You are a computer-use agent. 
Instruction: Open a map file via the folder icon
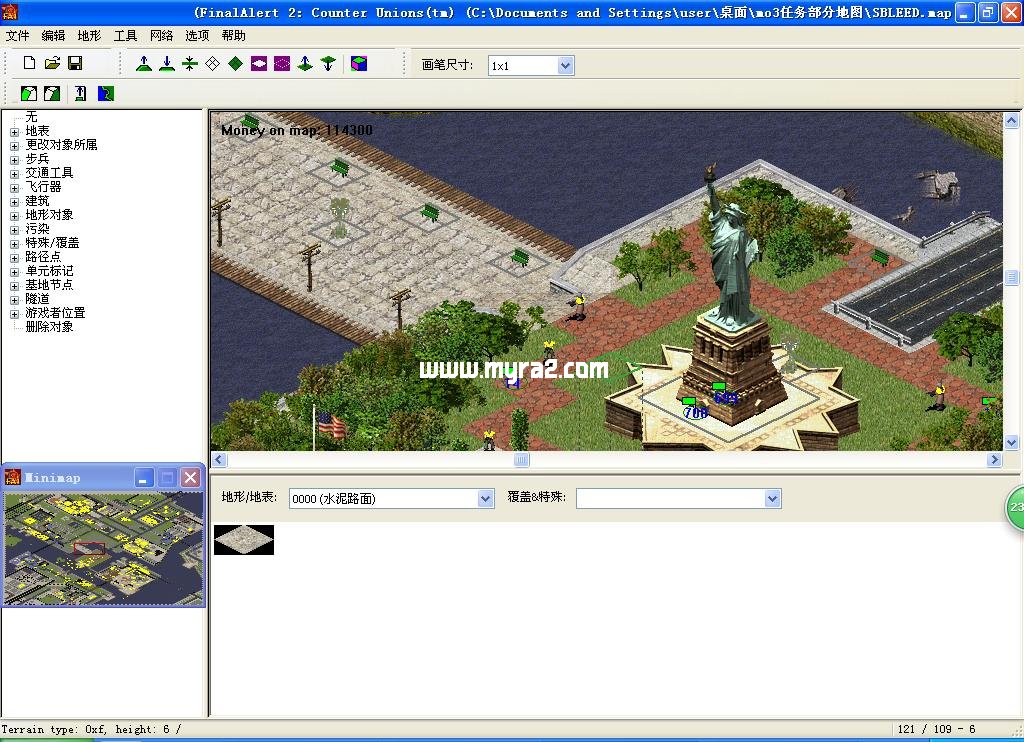[52, 63]
